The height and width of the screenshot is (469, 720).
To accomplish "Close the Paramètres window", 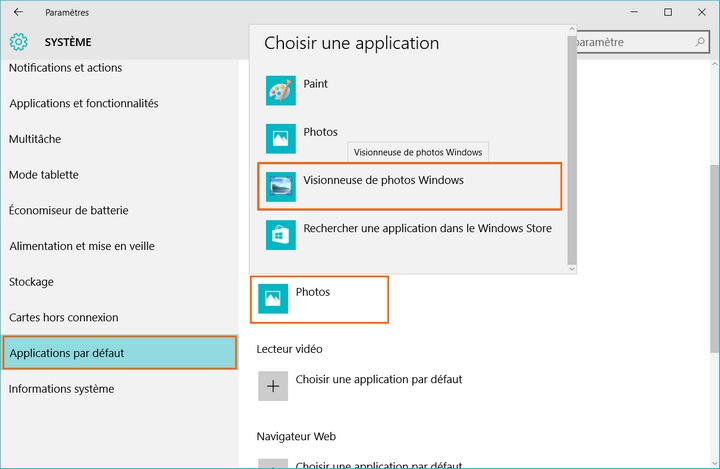I will [702, 12].
